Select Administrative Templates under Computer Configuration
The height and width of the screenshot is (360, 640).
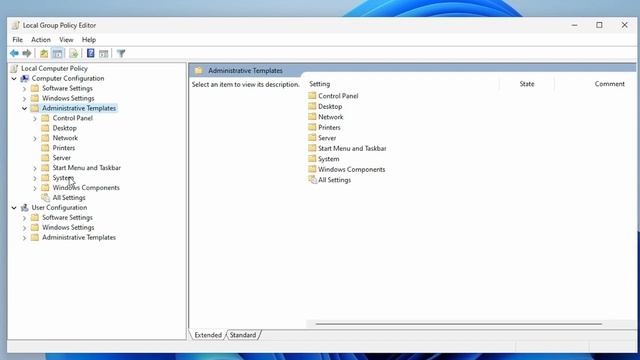coord(79,108)
